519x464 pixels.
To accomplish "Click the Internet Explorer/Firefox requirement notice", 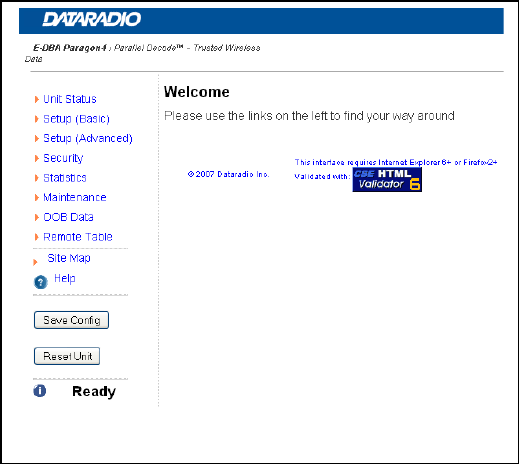I will click(x=396, y=162).
